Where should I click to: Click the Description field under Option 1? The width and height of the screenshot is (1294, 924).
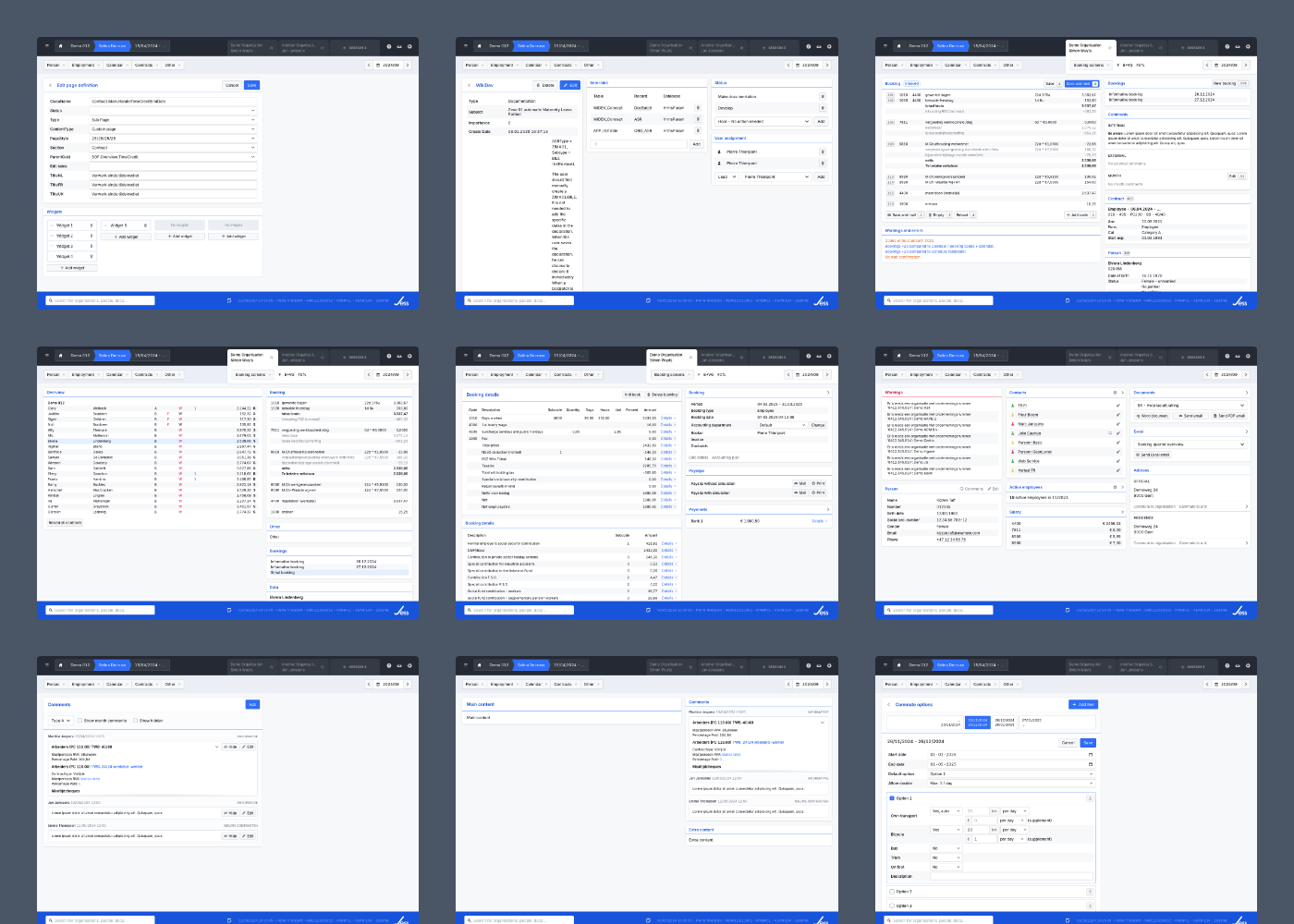1011,877
